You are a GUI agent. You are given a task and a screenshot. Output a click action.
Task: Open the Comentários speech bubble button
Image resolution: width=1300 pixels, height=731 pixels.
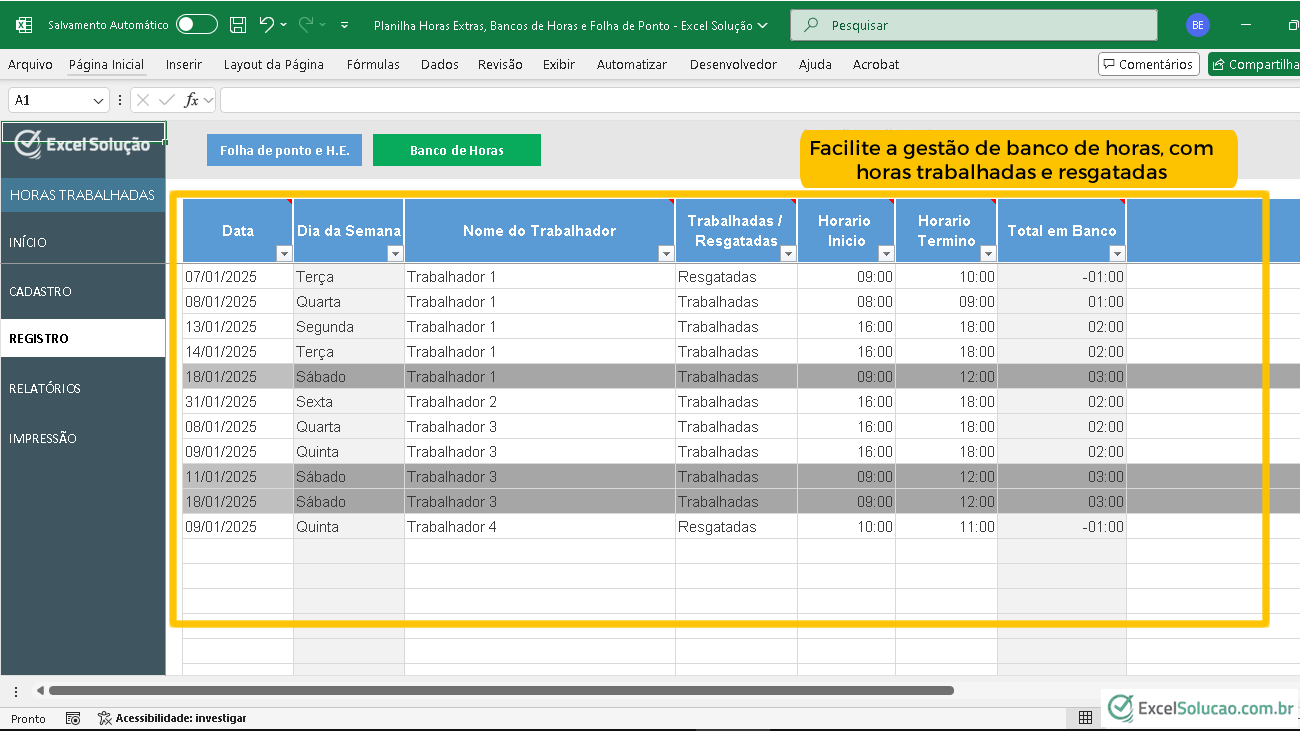point(1148,64)
